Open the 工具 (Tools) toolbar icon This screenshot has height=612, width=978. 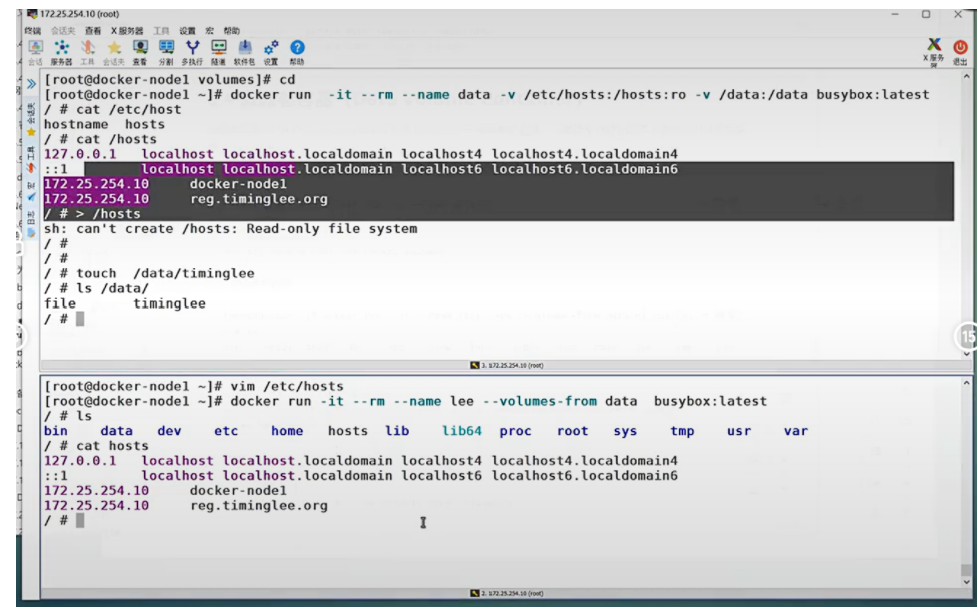click(87, 52)
